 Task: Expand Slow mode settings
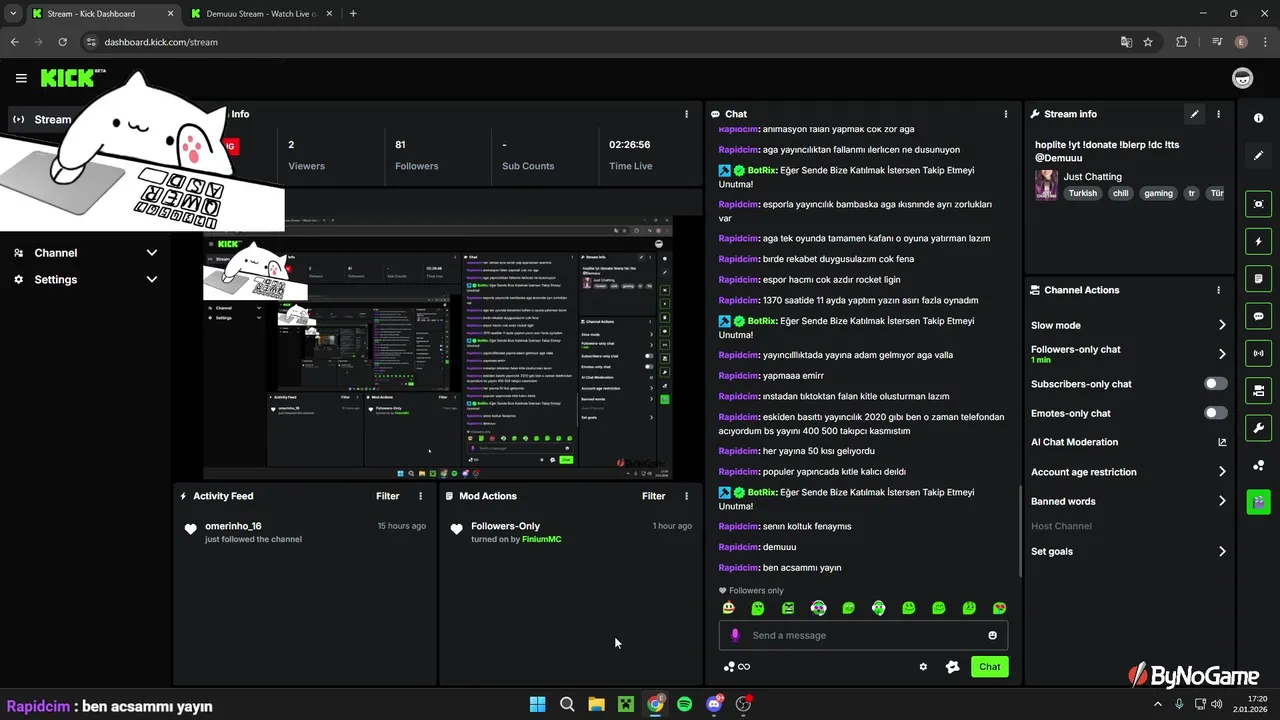coord(1222,325)
